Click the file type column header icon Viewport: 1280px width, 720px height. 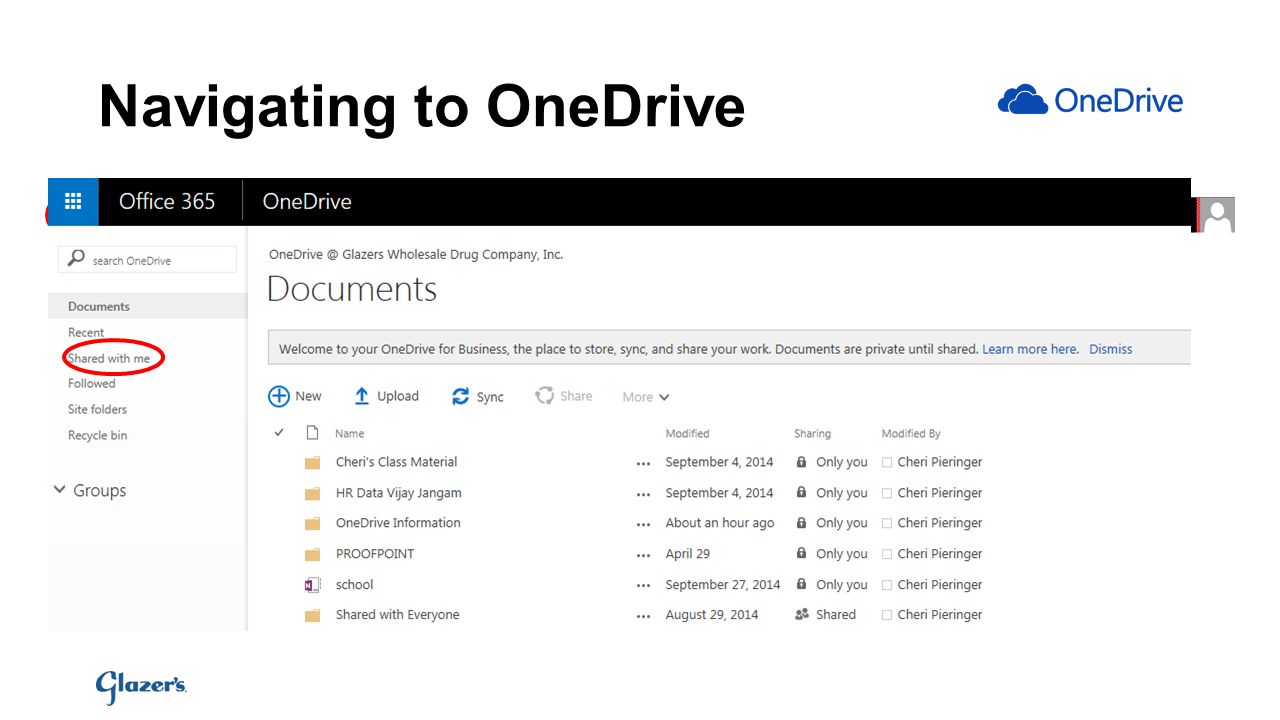[312, 433]
